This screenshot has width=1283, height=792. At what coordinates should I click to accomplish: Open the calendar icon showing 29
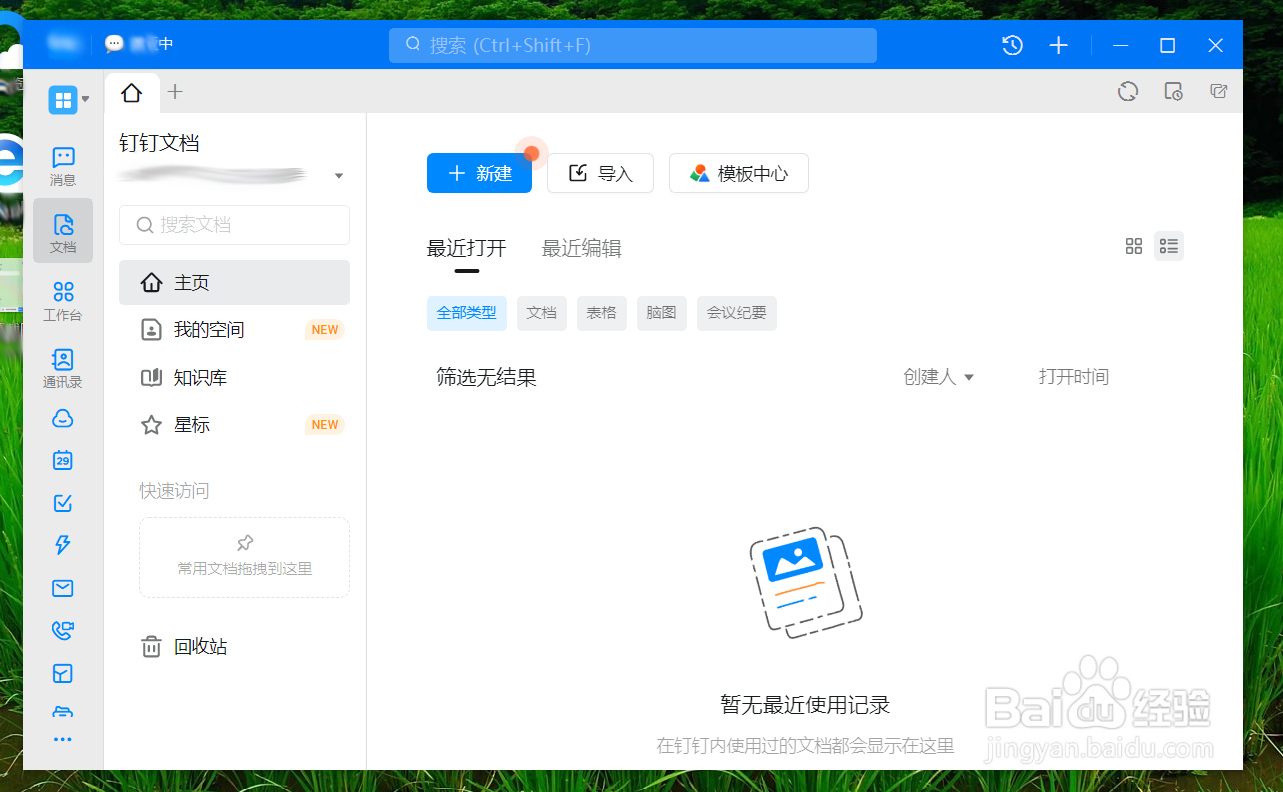pos(63,460)
